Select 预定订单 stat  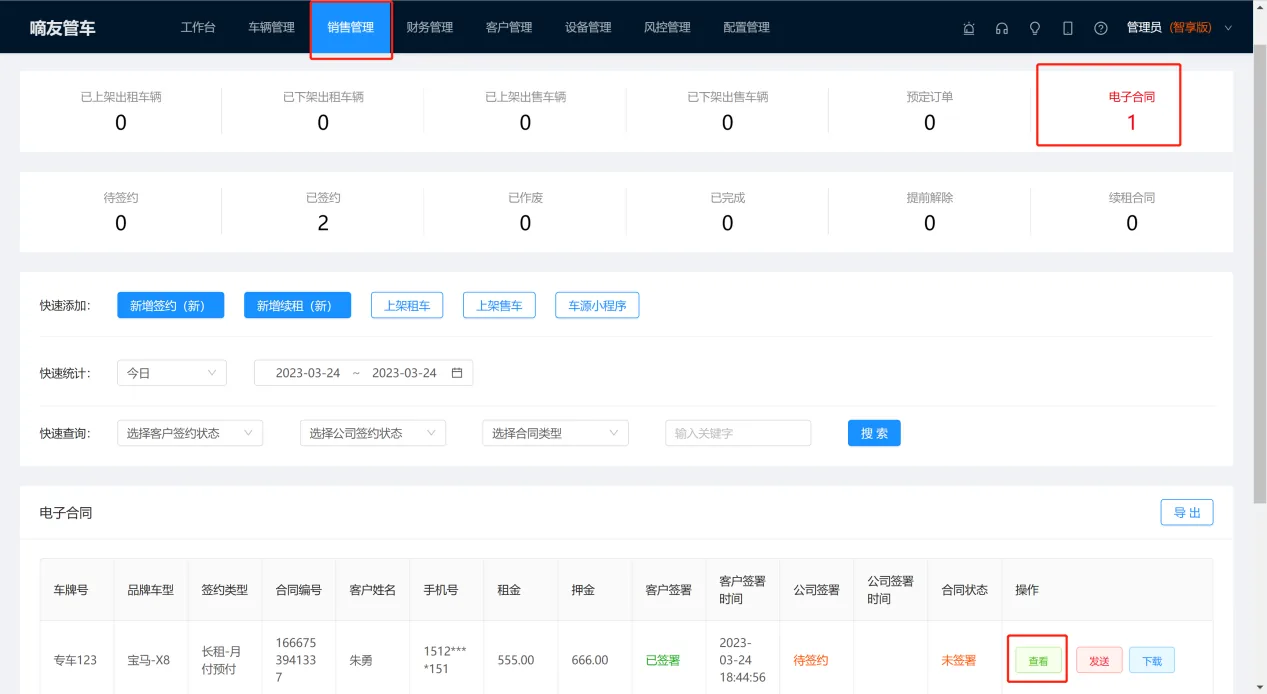[929, 111]
